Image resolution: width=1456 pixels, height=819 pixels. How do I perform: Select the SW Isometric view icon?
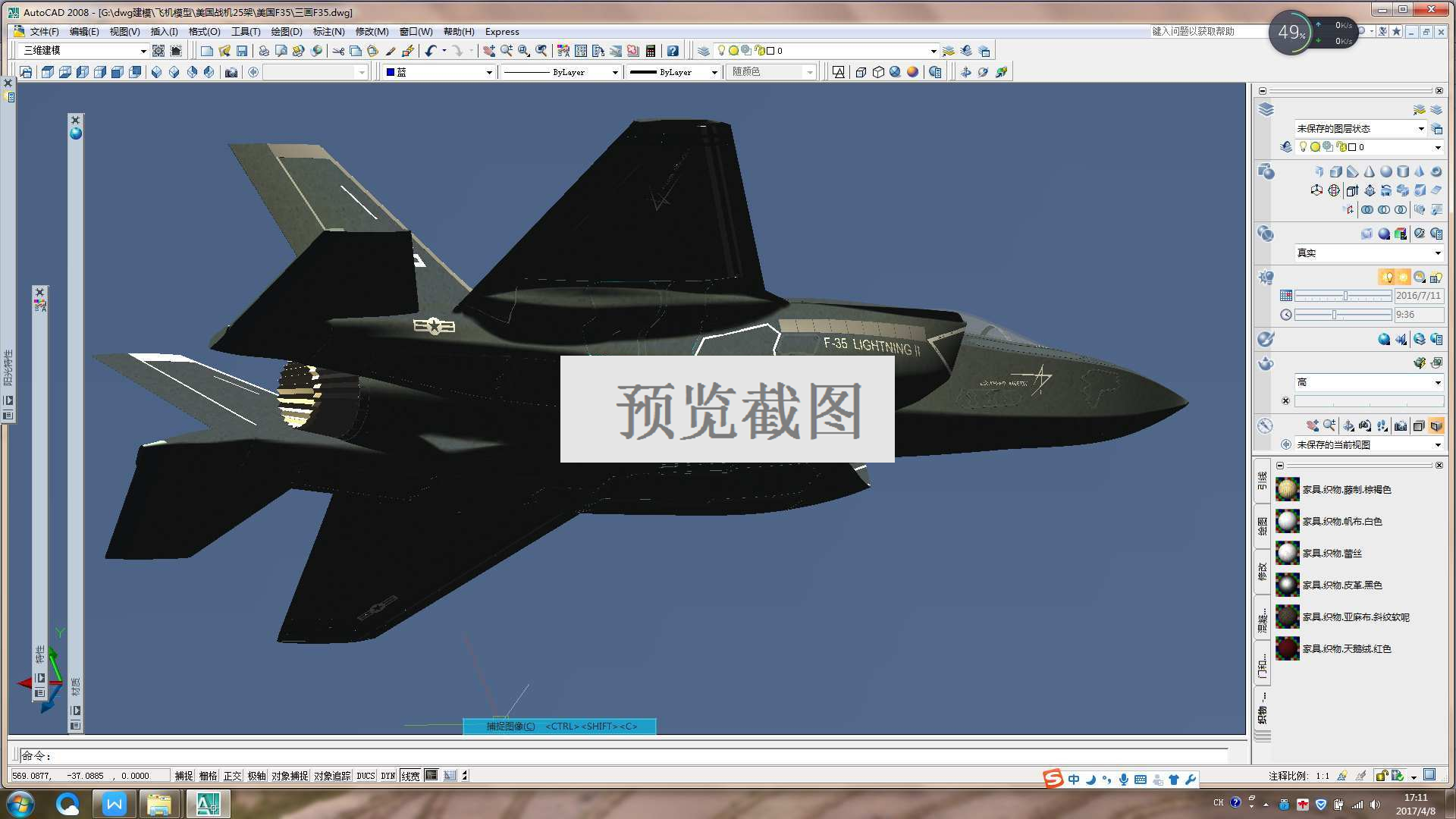(x=156, y=72)
